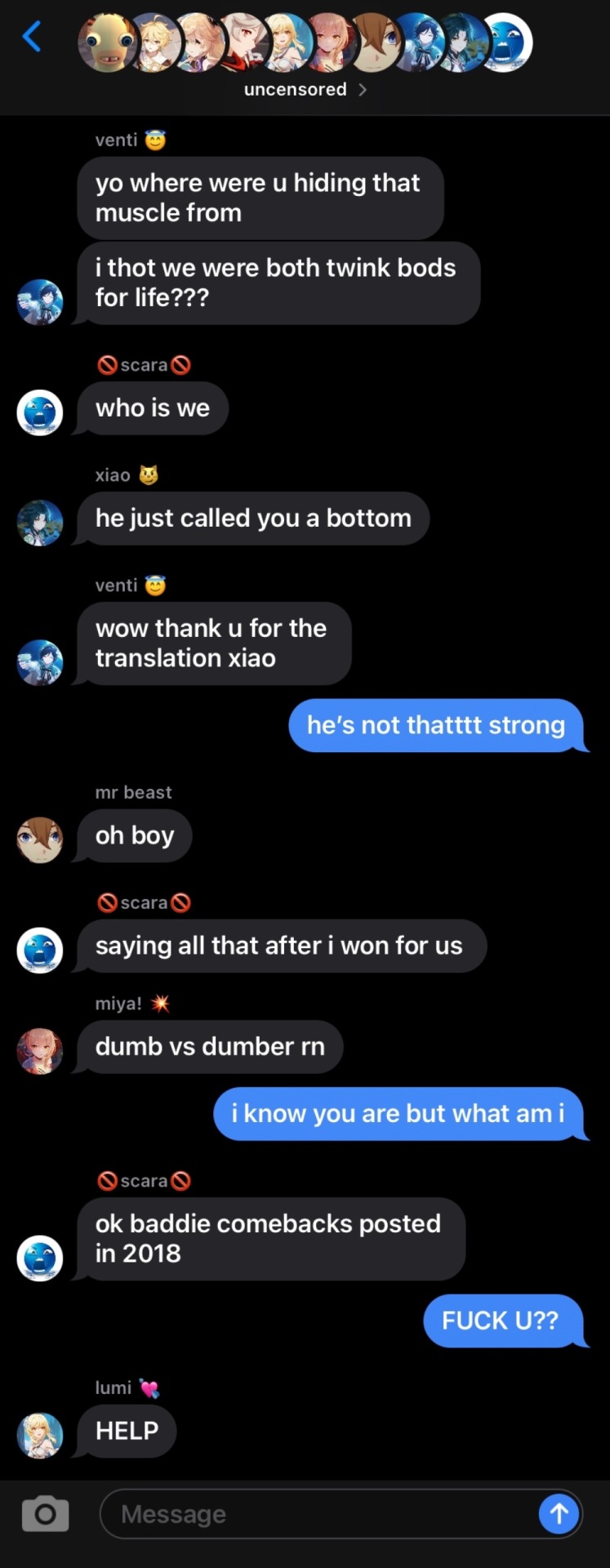Image resolution: width=610 pixels, height=1568 pixels.
Task: Expand group details chevron next to 'uncensored'
Action: click(363, 90)
